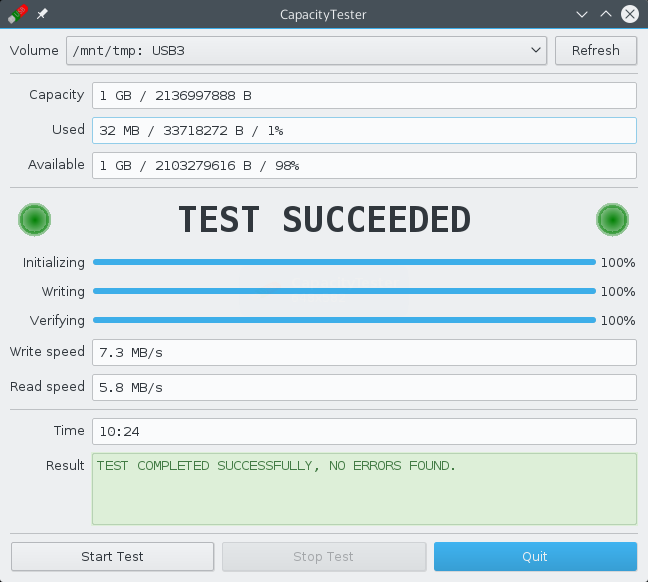
Task: Focus the Used space field
Action: pos(364,130)
